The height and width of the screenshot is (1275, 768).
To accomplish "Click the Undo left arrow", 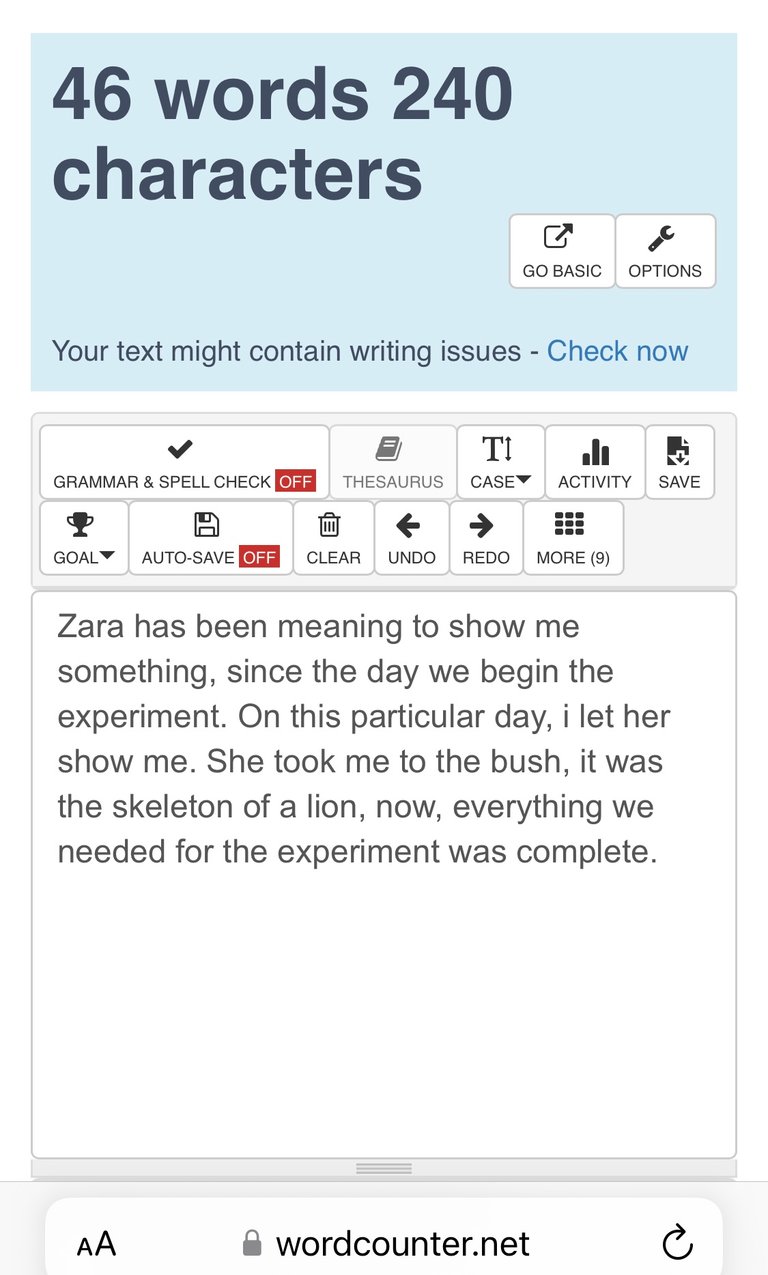I will click(408, 525).
